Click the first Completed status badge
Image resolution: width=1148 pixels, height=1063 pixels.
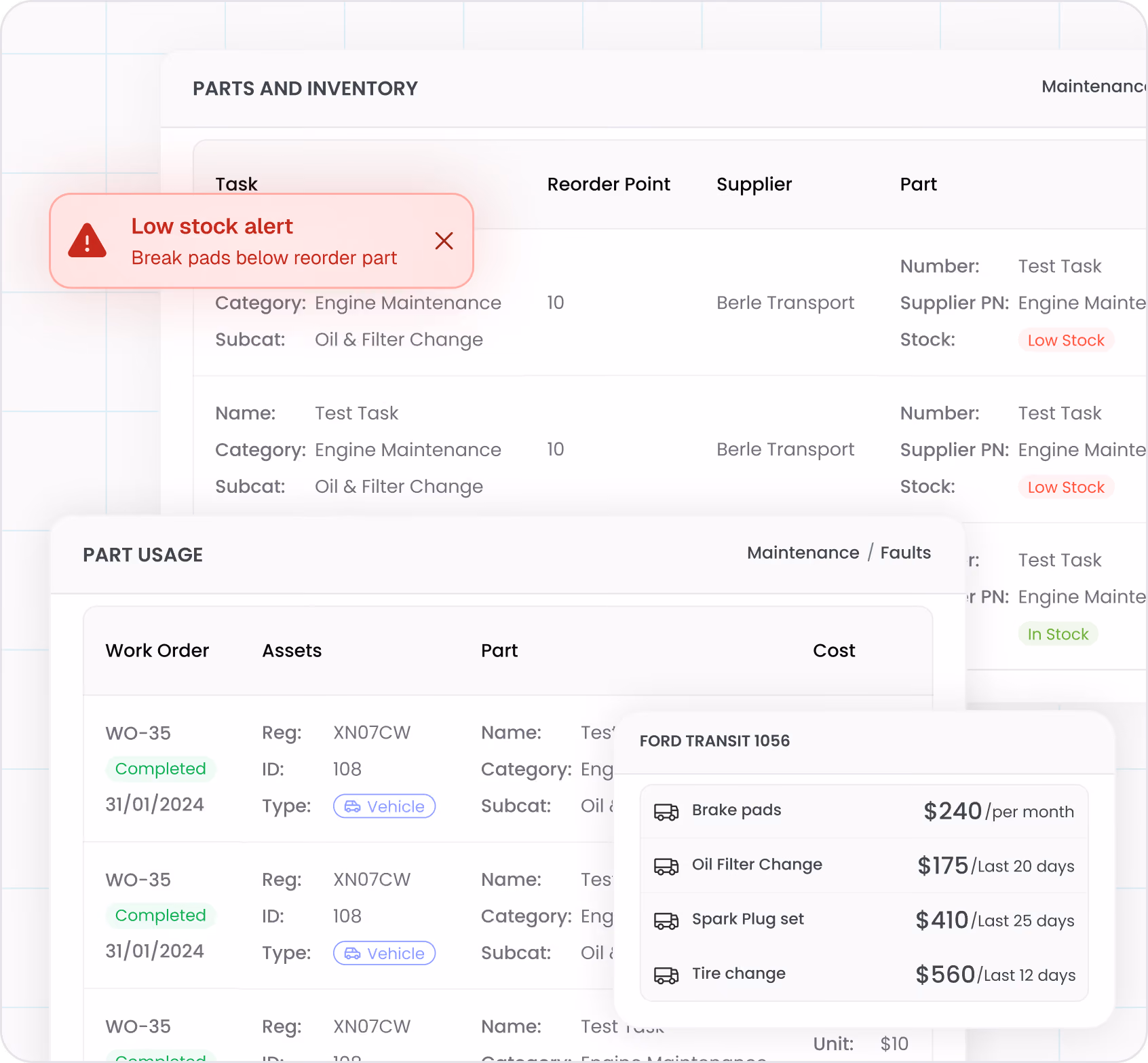coord(161,768)
